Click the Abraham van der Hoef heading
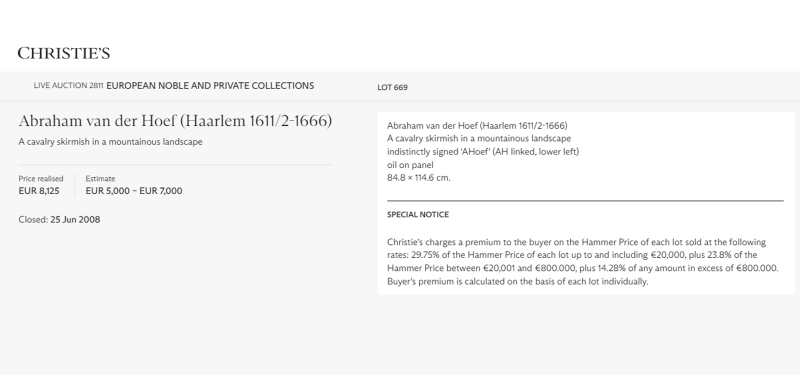Screen dimensions: 800x375 [x=175, y=121]
